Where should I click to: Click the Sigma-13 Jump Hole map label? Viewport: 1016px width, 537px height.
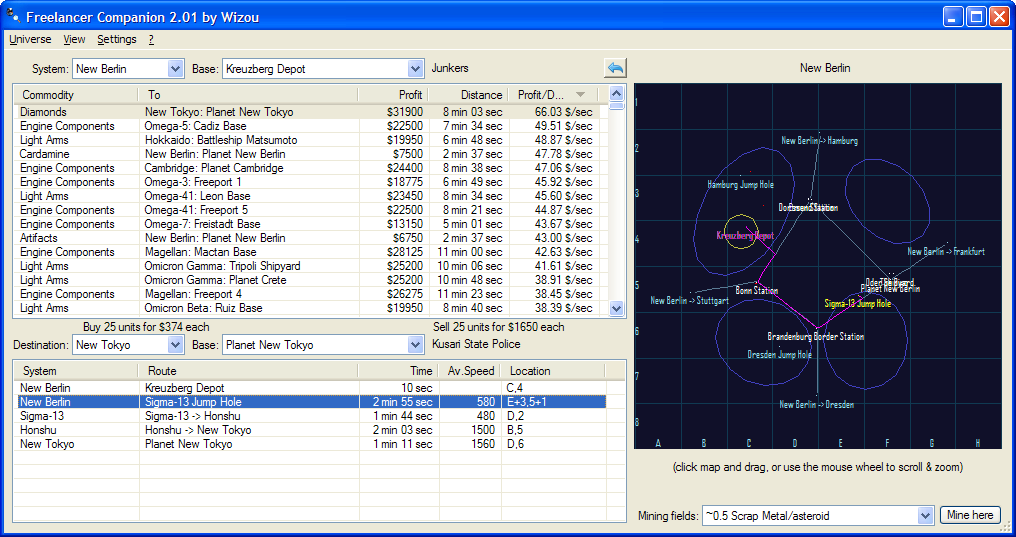click(x=857, y=303)
